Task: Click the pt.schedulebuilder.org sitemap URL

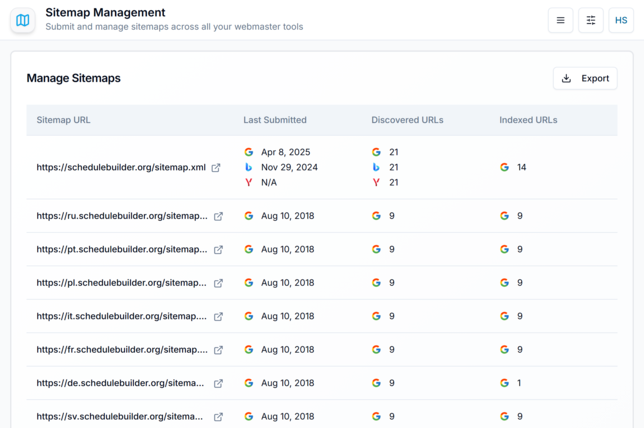Action: 122,249
